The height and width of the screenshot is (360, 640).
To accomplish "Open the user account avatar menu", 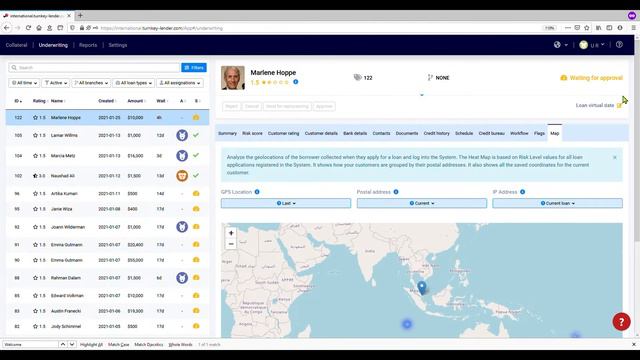I will [x=591, y=45].
